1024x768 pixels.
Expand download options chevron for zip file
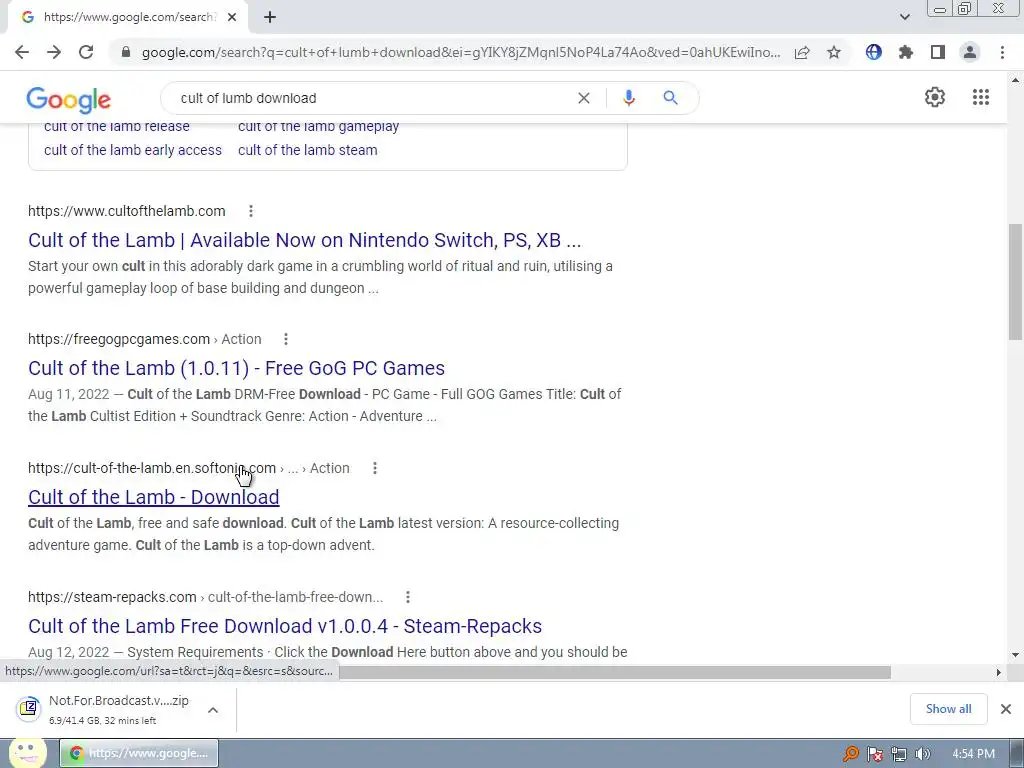[213, 710]
